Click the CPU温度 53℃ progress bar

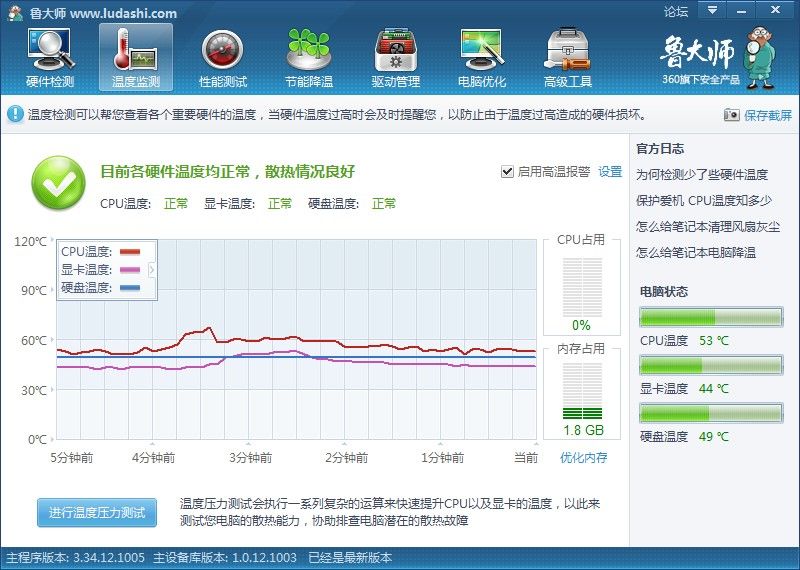tap(711, 317)
